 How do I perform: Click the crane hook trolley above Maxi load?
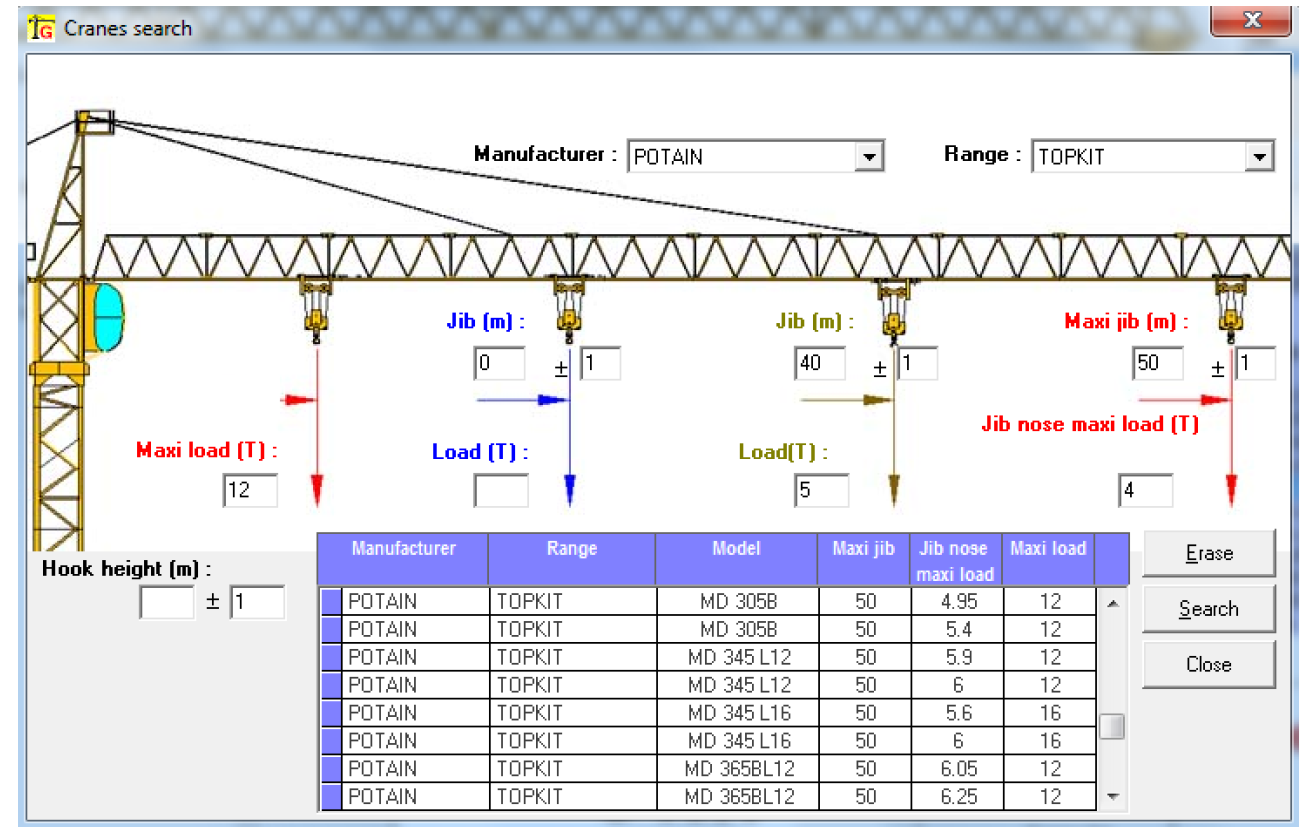[x=316, y=309]
